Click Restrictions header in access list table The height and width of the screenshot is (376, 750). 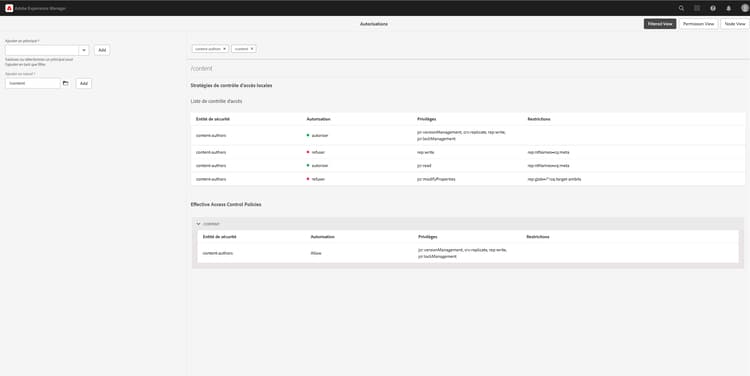[539, 119]
